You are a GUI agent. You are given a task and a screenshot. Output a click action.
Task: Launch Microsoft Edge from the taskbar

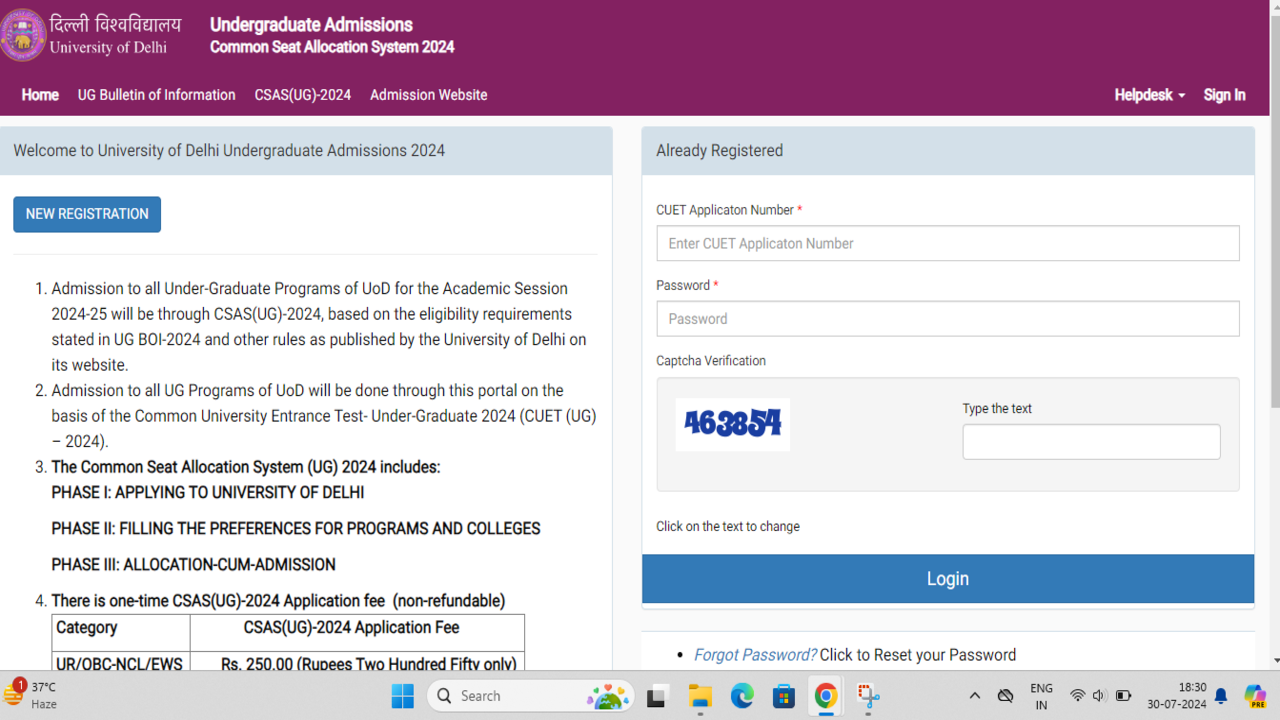[x=741, y=696]
